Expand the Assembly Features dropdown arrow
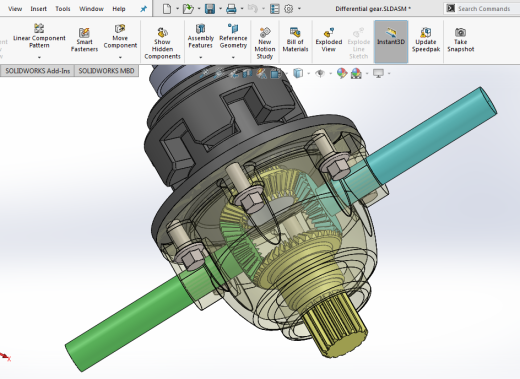The height and width of the screenshot is (379, 520). [x=200, y=57]
